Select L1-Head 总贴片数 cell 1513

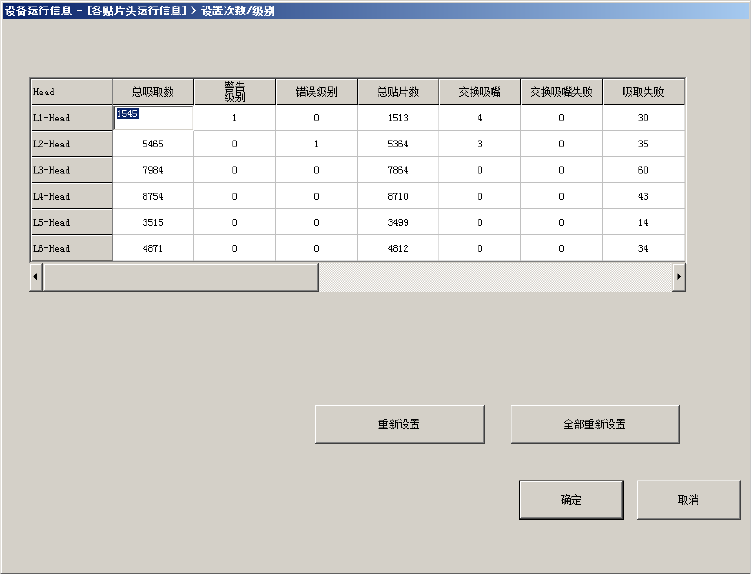[398, 118]
